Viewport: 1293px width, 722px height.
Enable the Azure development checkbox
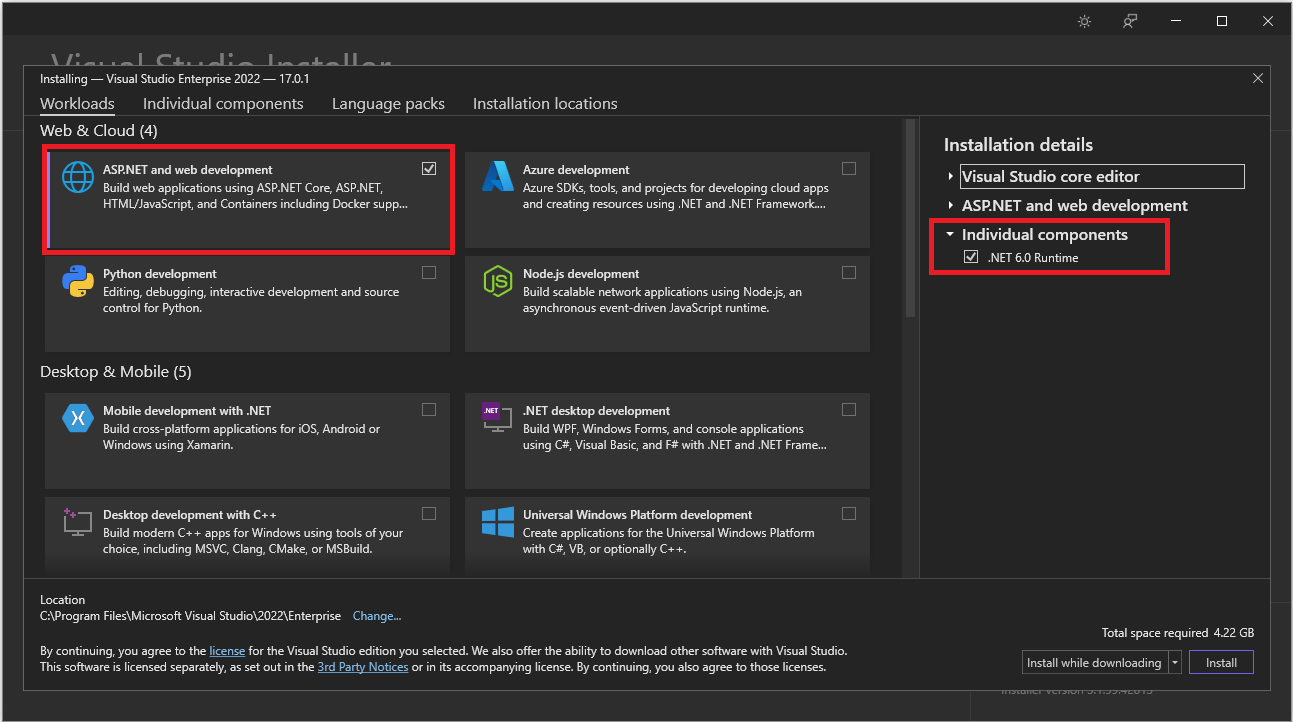tap(849, 169)
